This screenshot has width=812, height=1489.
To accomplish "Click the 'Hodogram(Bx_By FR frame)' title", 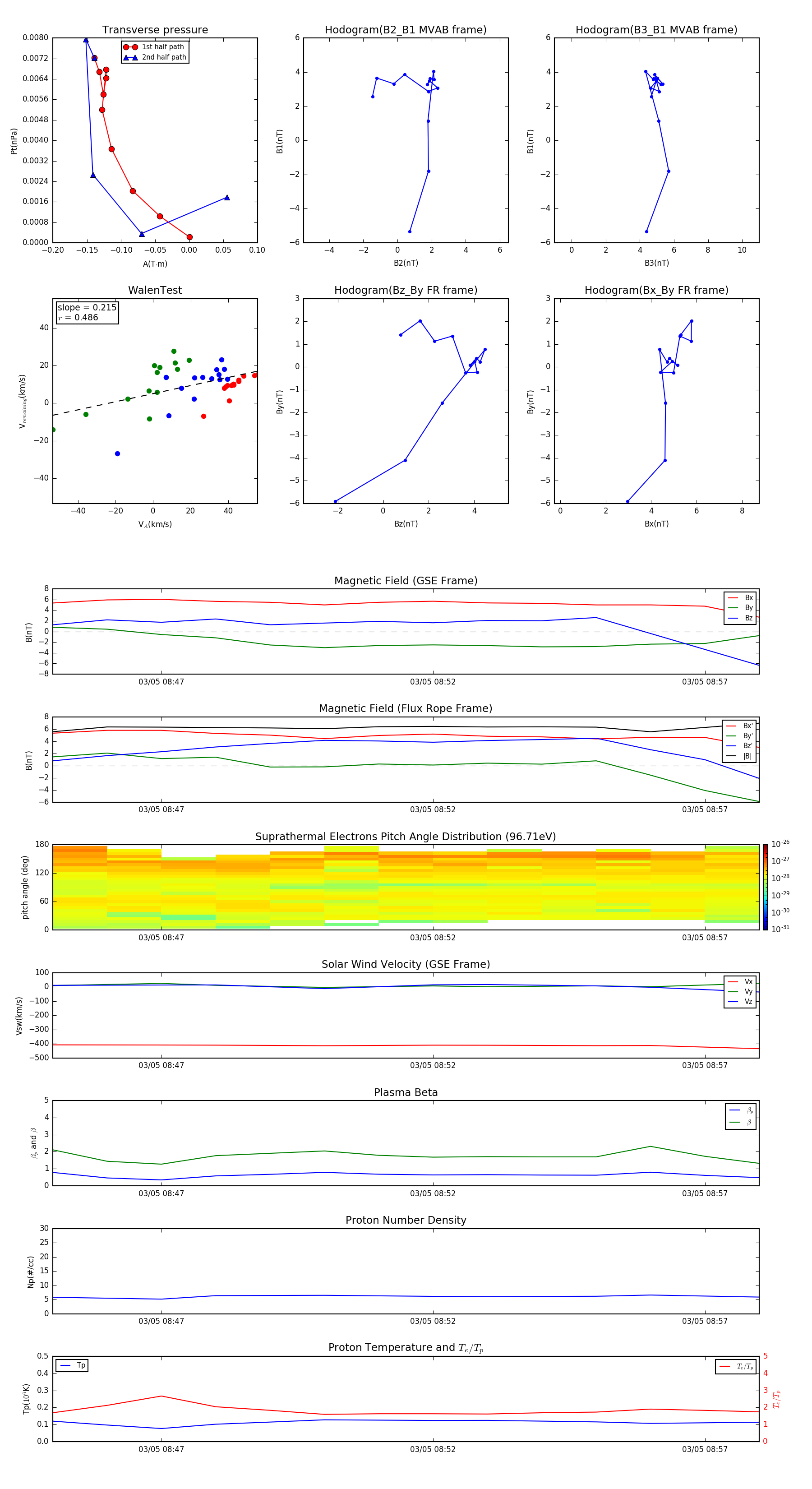I will (656, 290).
